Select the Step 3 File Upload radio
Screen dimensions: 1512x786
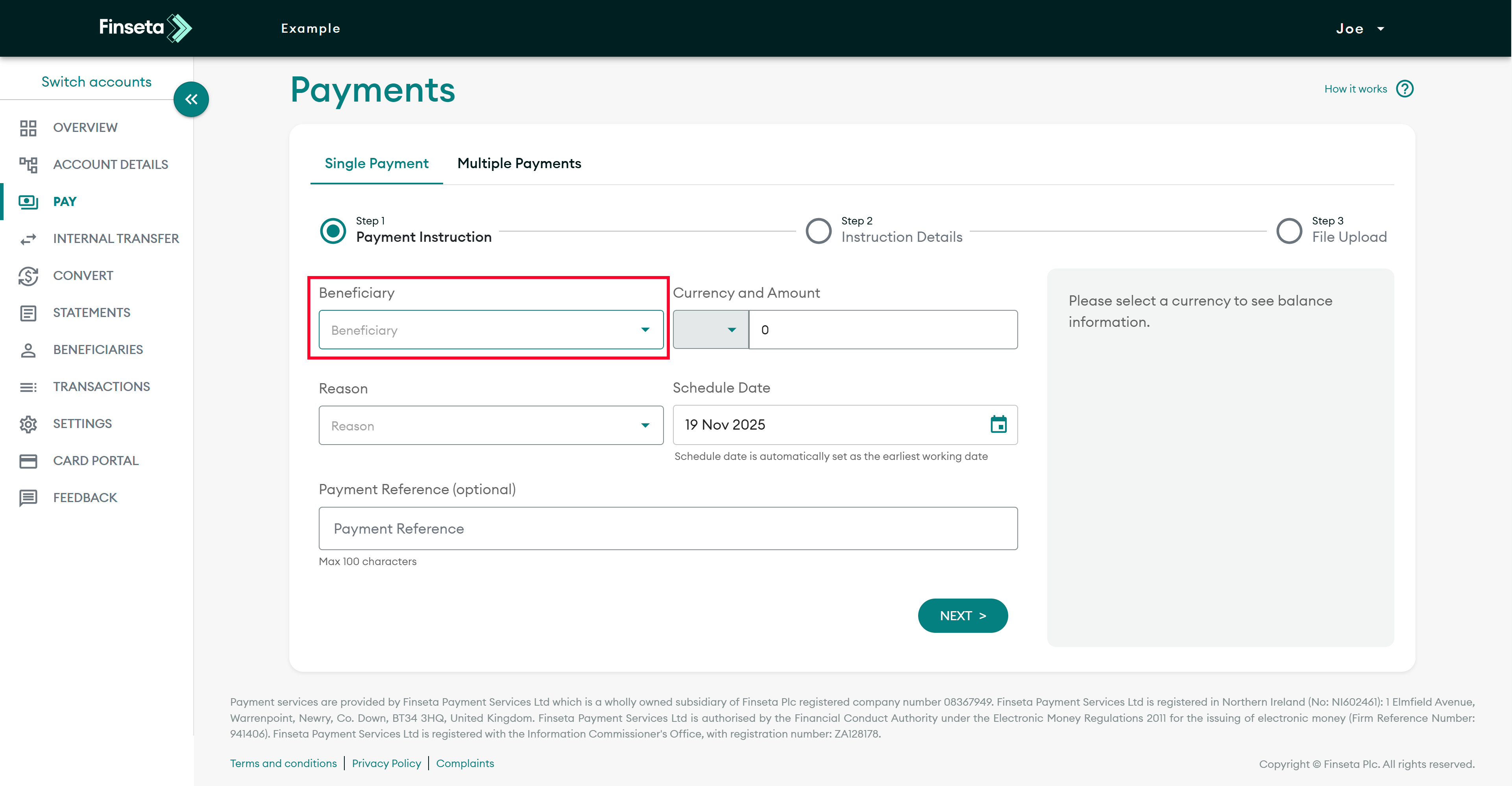(1289, 230)
